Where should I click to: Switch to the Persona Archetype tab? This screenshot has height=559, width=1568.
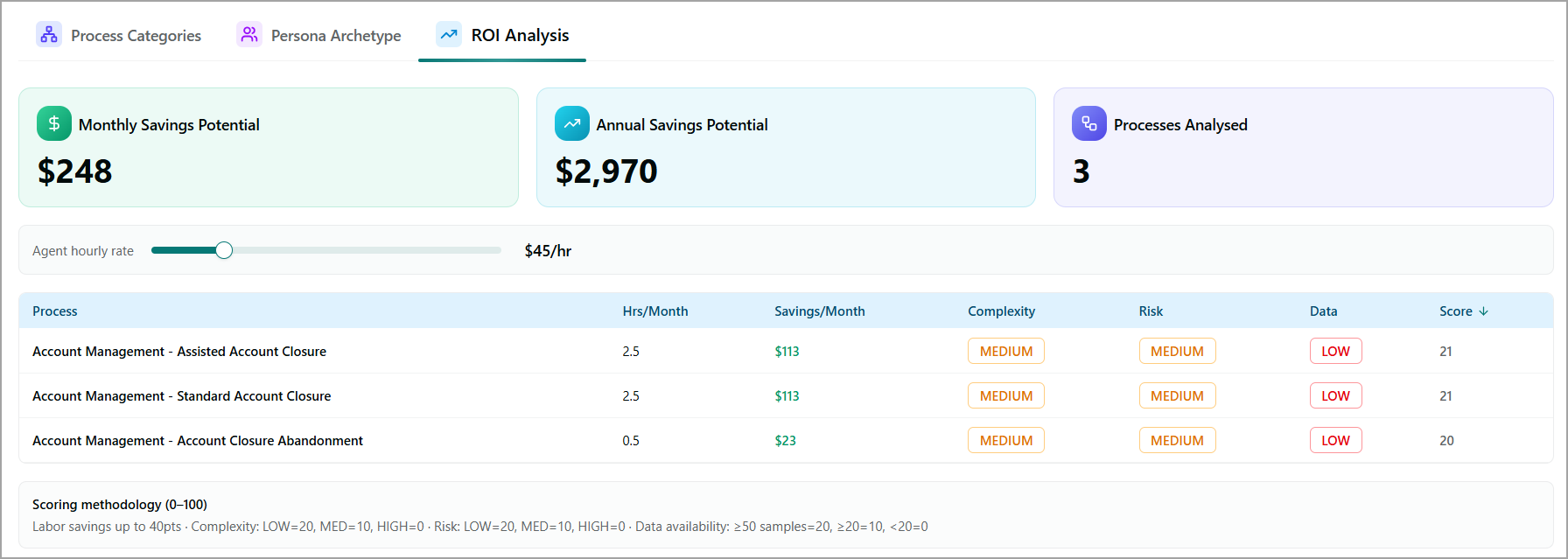(x=319, y=35)
